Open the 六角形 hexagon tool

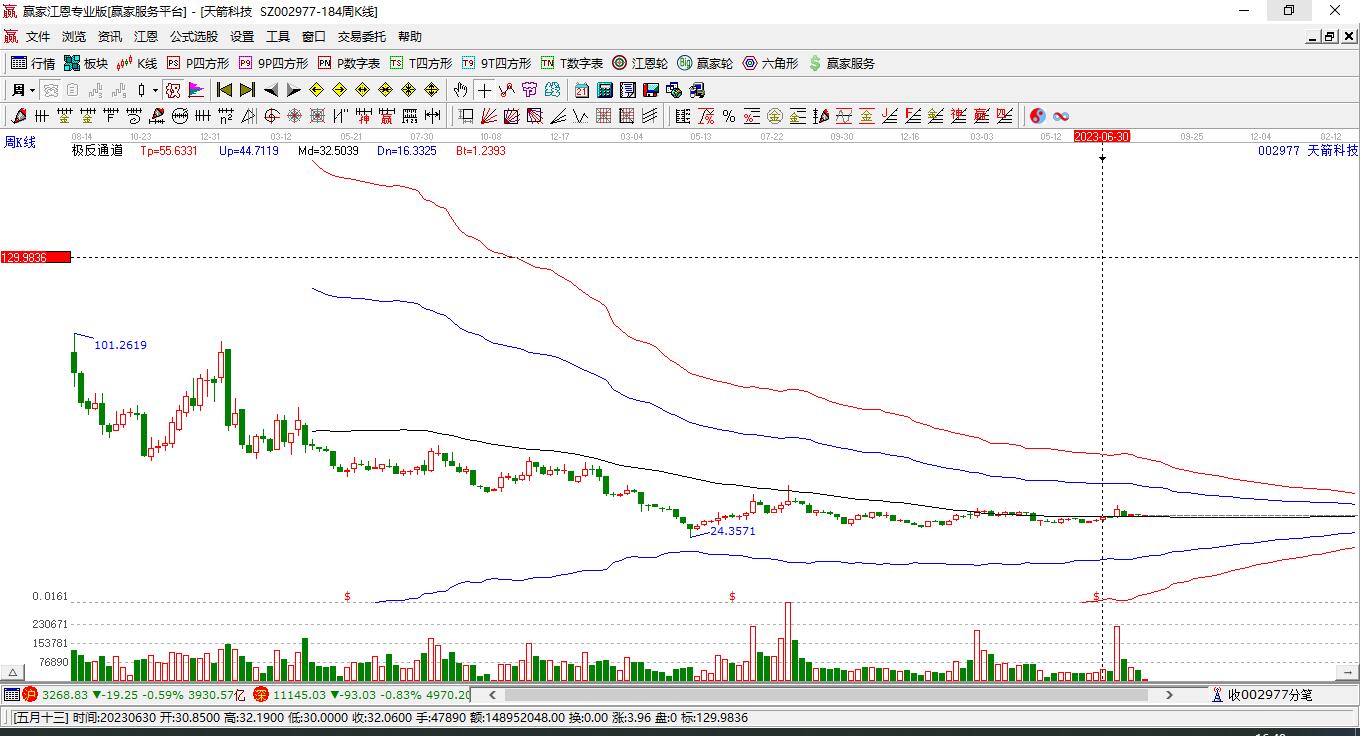[x=770, y=63]
